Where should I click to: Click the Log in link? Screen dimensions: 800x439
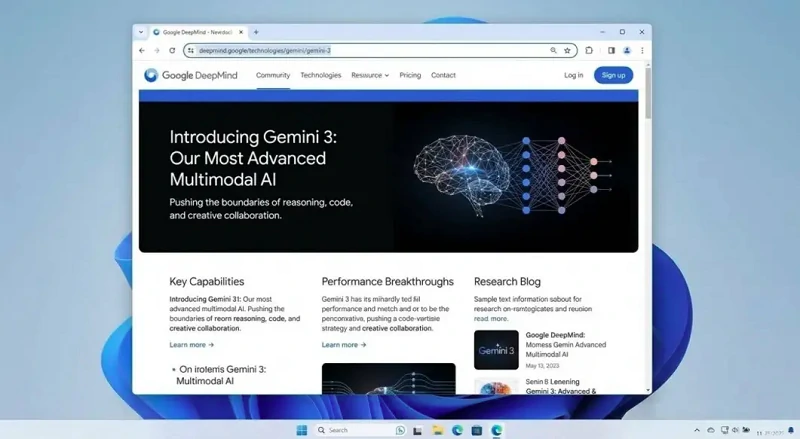(573, 75)
